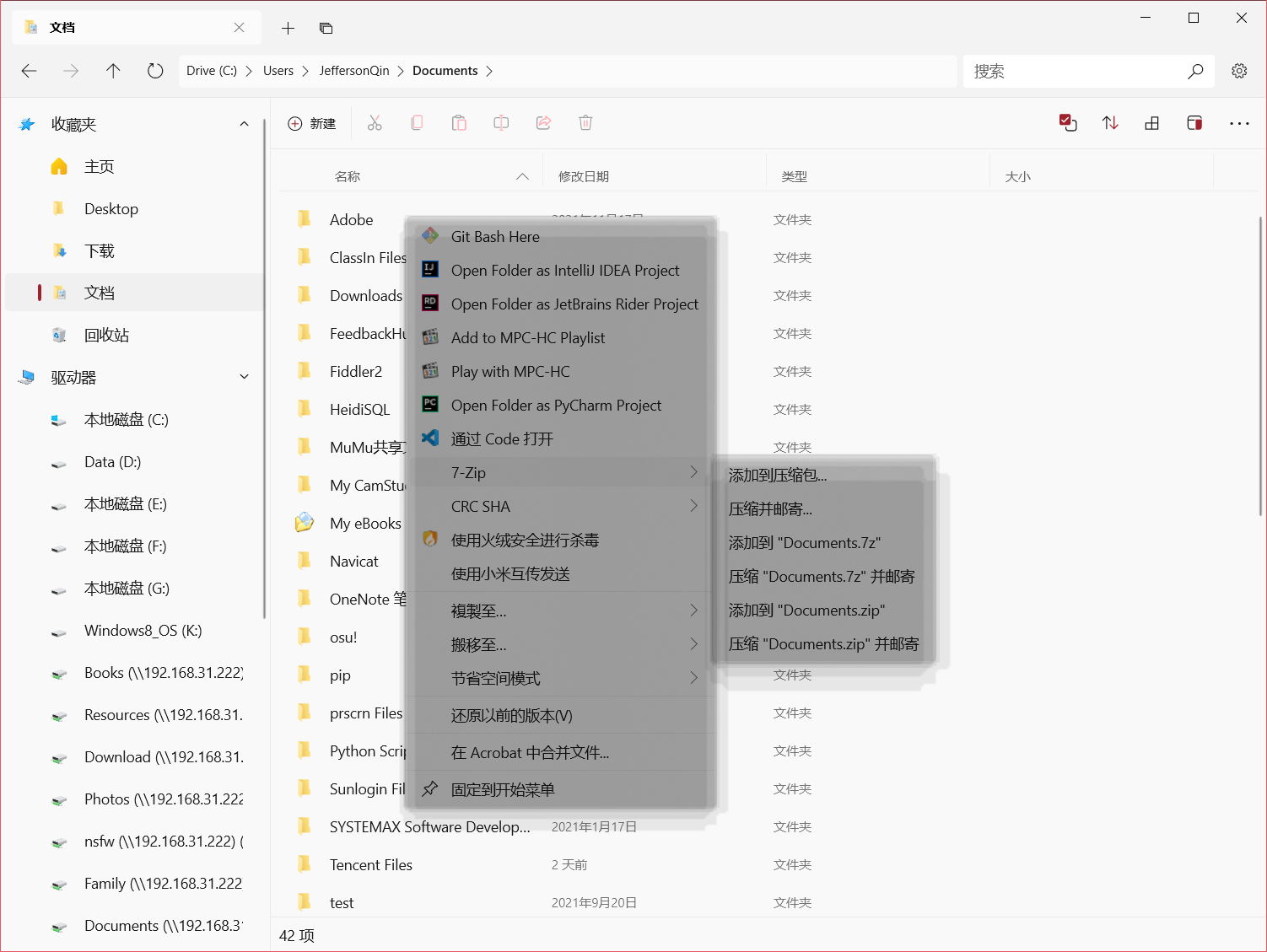Choose Open Folder as PyCharm Project
Image resolution: width=1267 pixels, height=952 pixels.
[560, 406]
